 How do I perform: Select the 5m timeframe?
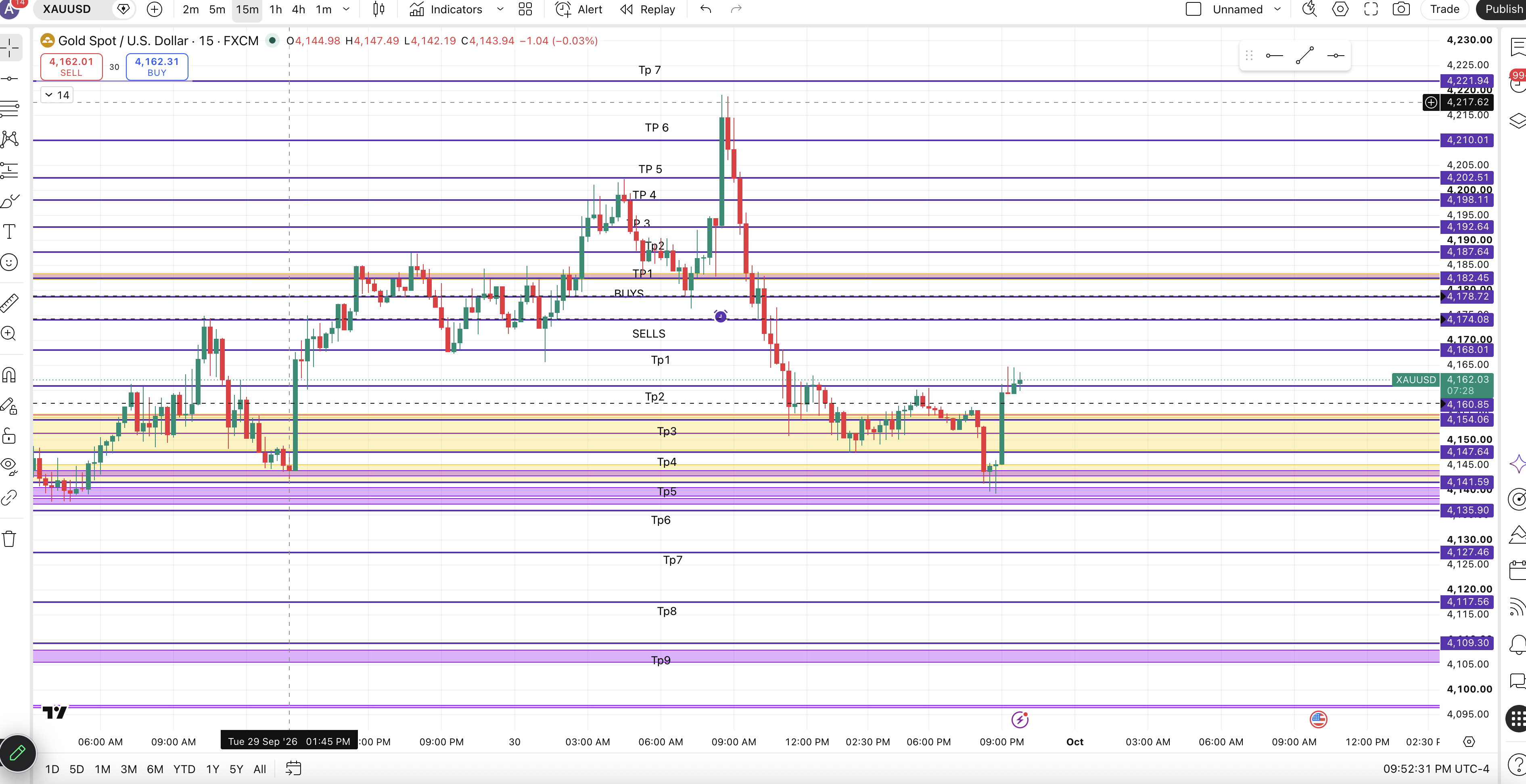click(217, 9)
